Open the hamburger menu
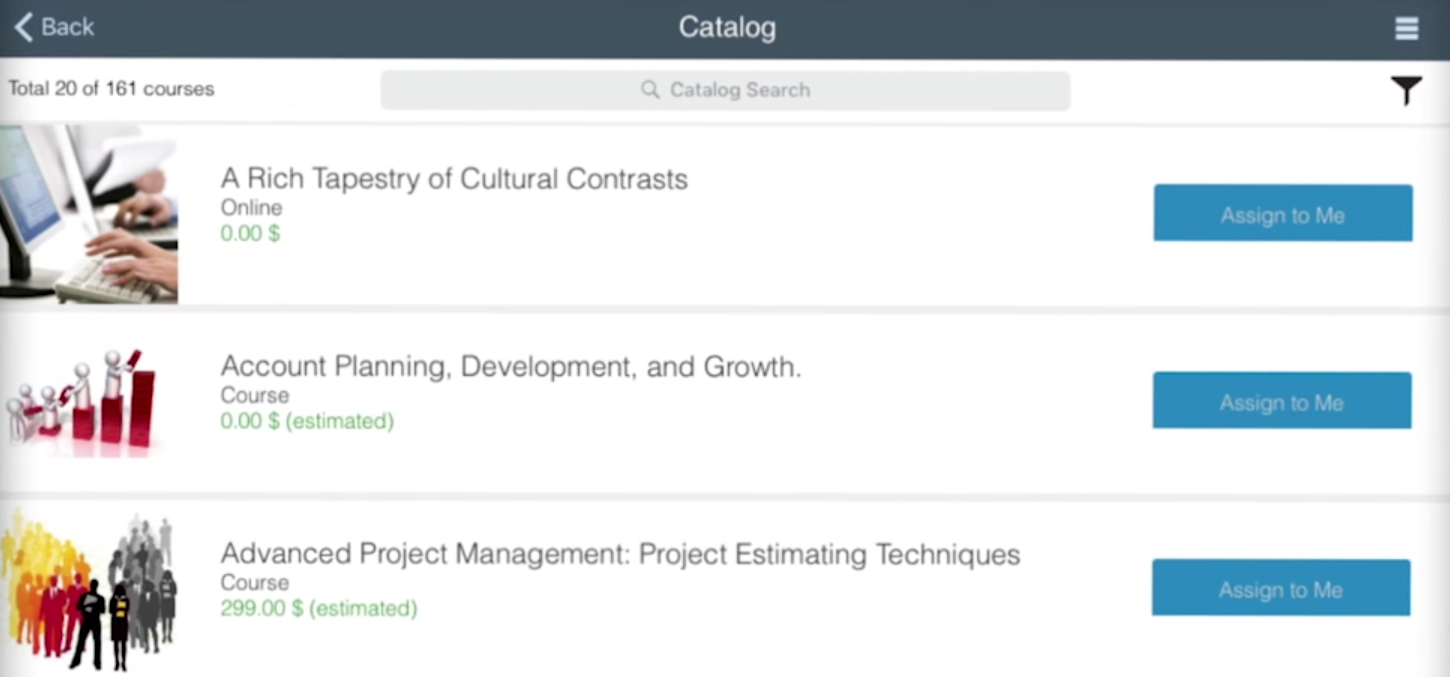The width and height of the screenshot is (1450, 677). pos(1406,28)
